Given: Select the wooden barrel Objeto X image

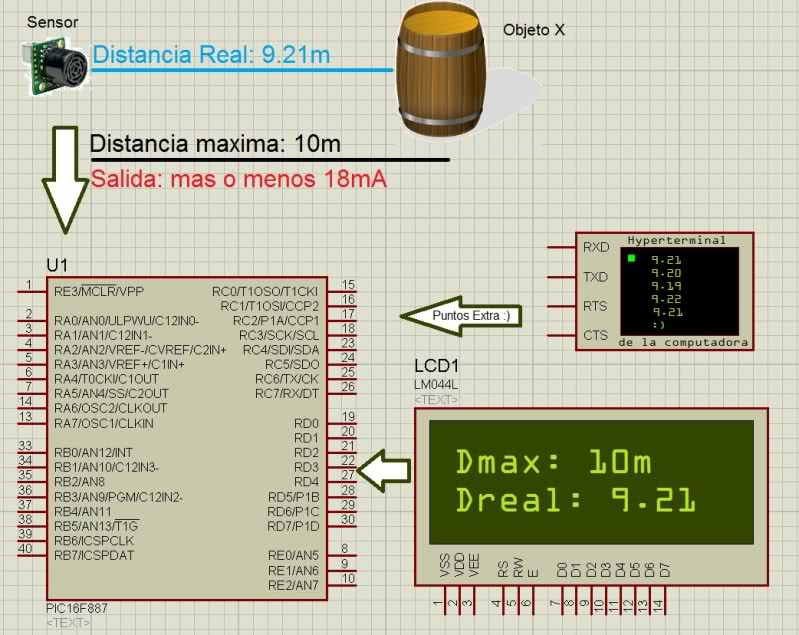Looking at the screenshot, I should (441, 70).
